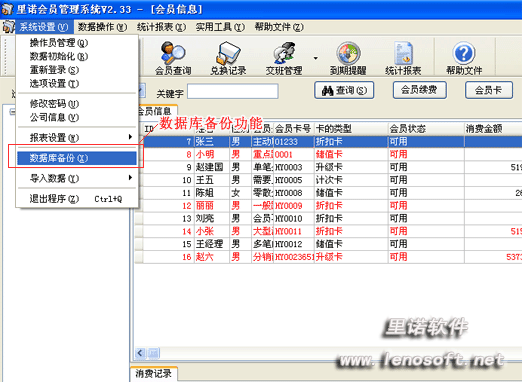This screenshot has height=382, width=522.
Task: Click the app icon left of the 系统设置 menu
Action: [8, 27]
